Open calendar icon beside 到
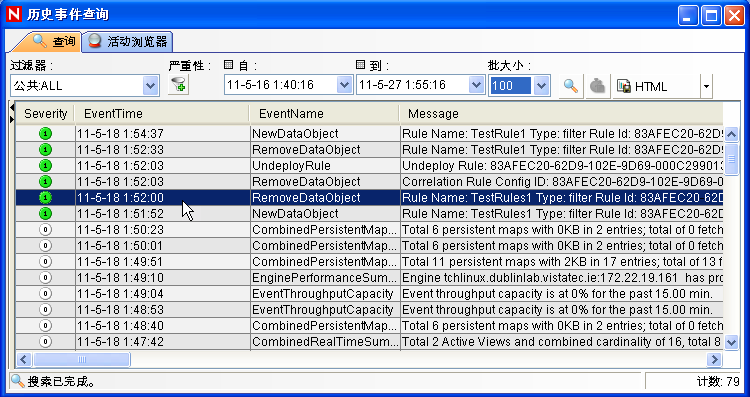This screenshot has height=397, width=750. [x=361, y=65]
